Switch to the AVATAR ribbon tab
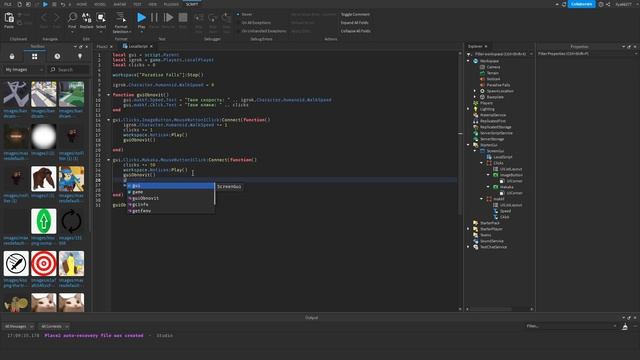The height and width of the screenshot is (360, 640). [120, 4]
